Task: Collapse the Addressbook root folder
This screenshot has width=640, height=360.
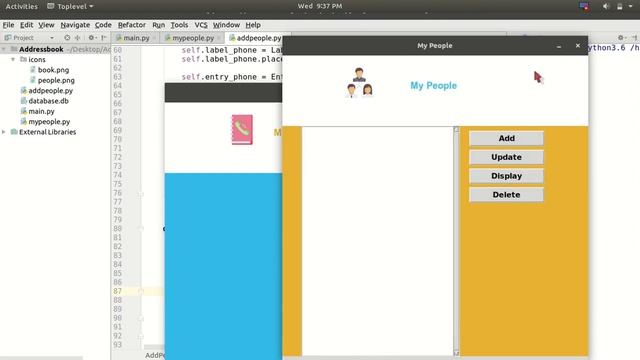Action: tap(4, 49)
